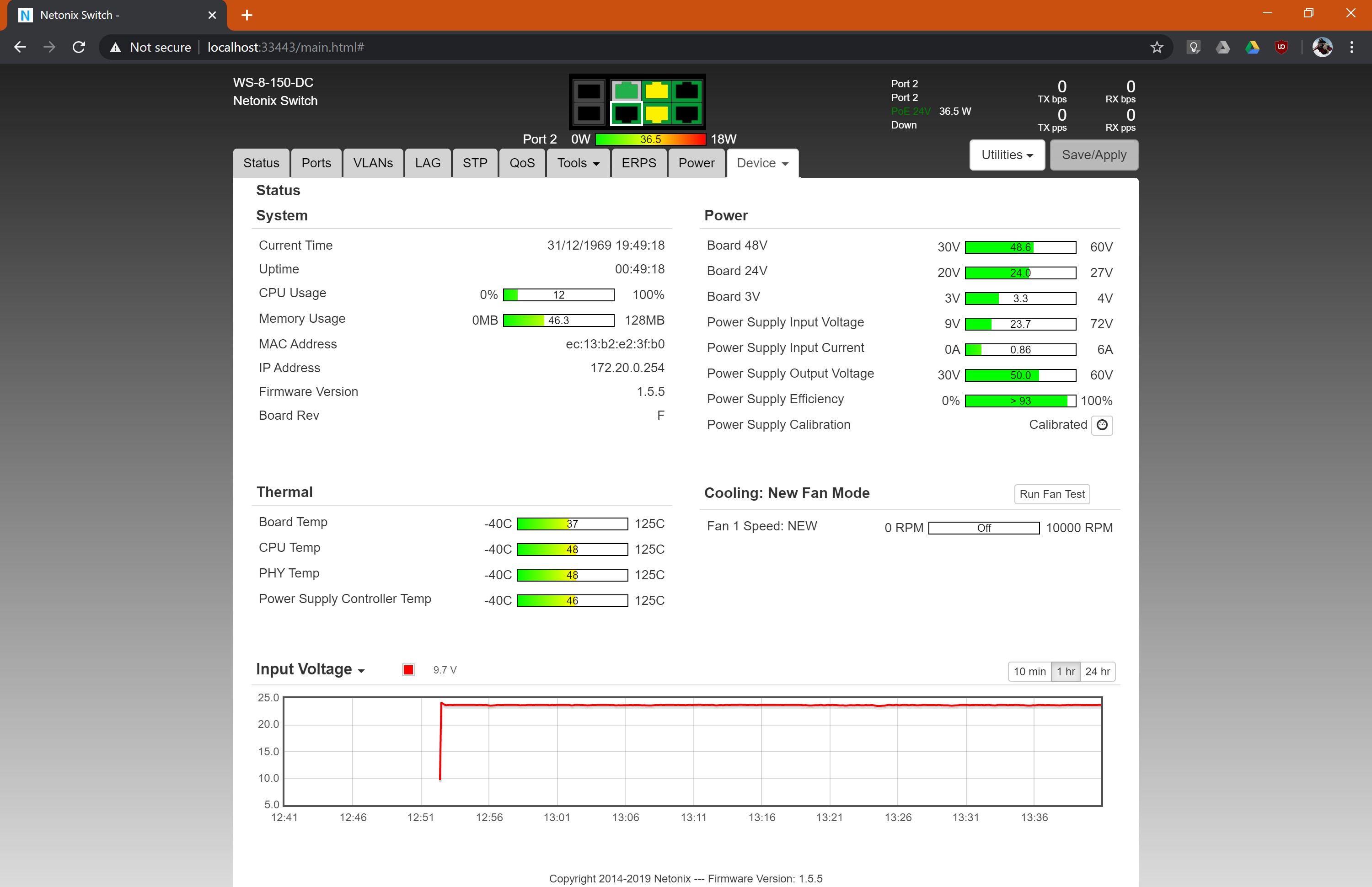The width and height of the screenshot is (1372, 887).
Task: Open the Utilities dropdown
Action: click(1007, 155)
